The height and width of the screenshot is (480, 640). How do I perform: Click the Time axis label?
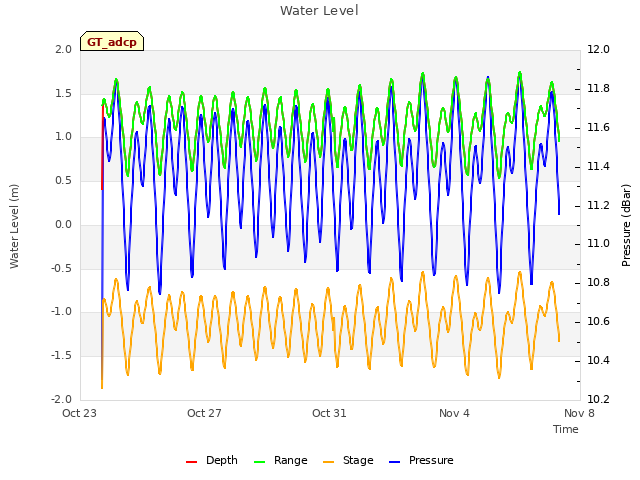pos(566,429)
